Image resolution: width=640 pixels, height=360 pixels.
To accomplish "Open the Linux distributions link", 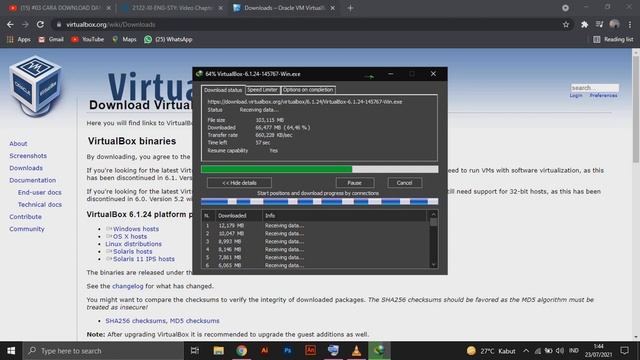I will tap(133, 244).
